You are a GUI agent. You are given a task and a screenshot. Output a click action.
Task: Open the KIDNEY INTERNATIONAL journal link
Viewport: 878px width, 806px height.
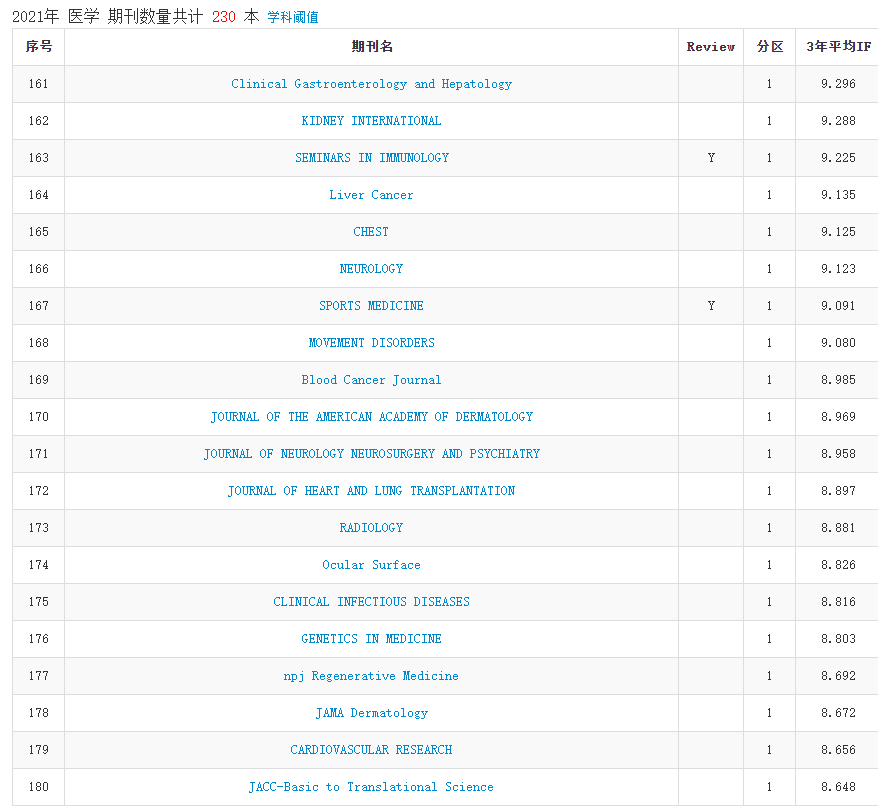coord(371,121)
